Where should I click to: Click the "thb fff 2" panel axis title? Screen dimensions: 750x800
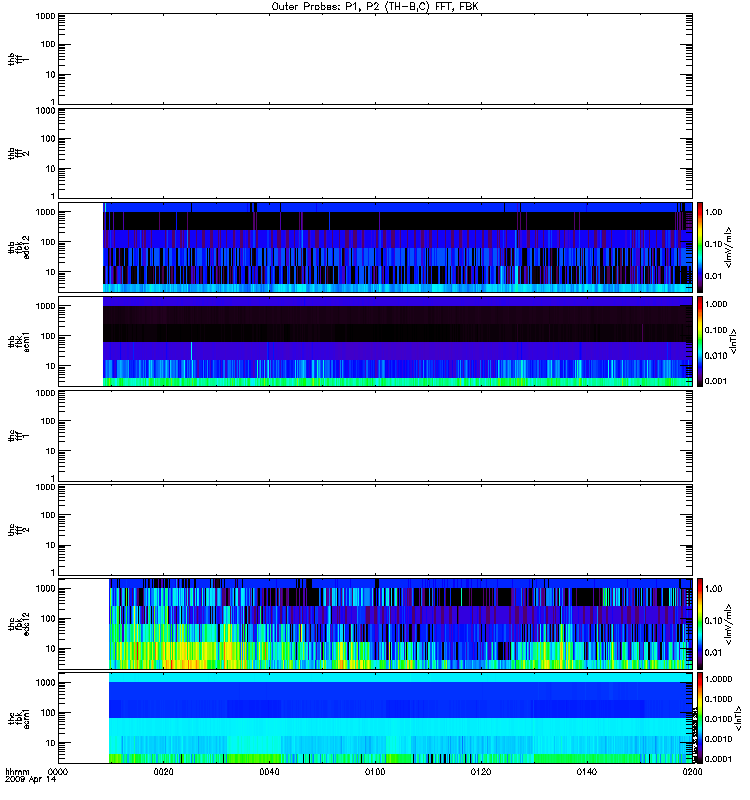click(x=18, y=154)
